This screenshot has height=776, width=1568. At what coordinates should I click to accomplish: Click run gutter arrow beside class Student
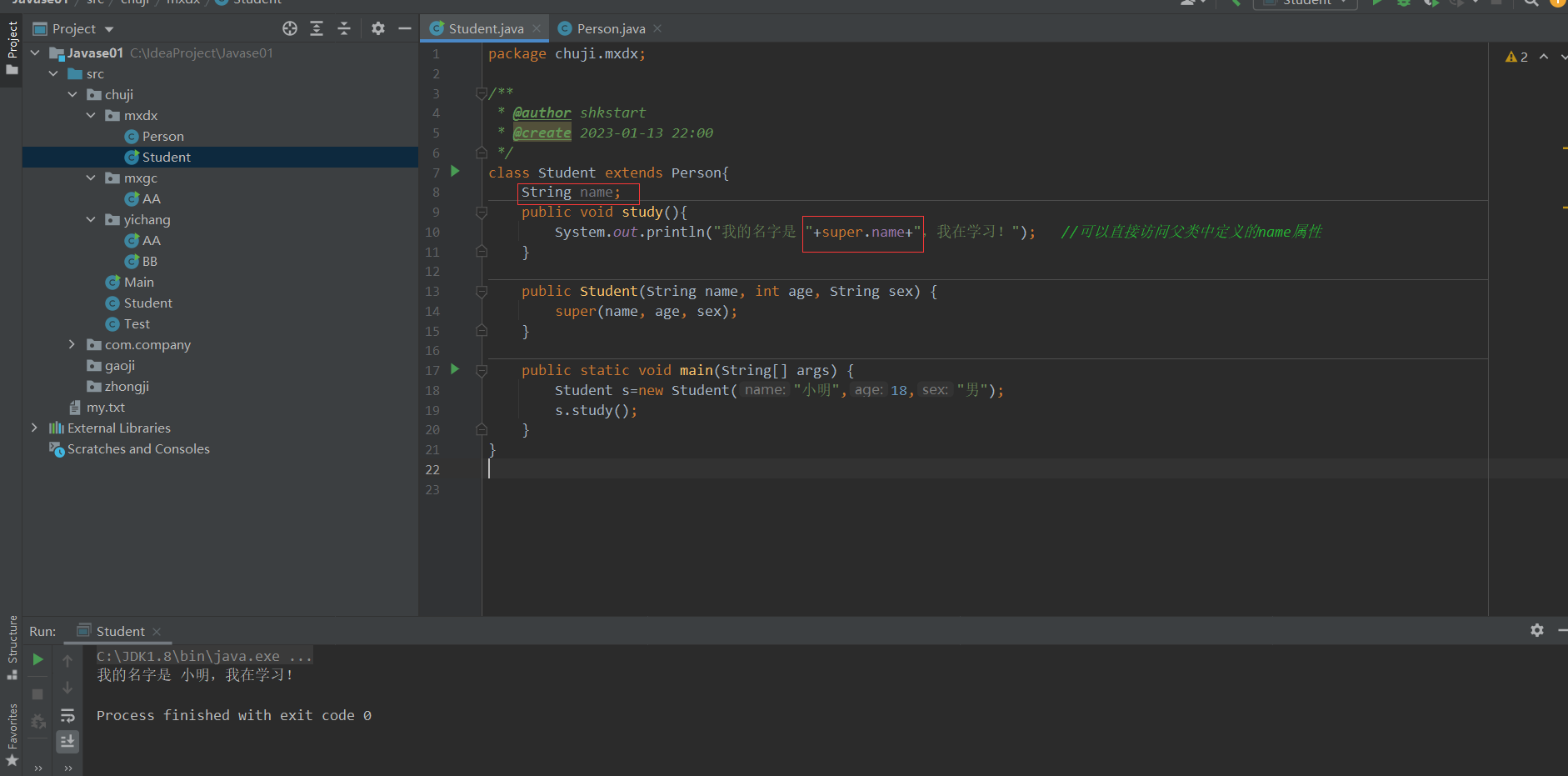pos(455,172)
